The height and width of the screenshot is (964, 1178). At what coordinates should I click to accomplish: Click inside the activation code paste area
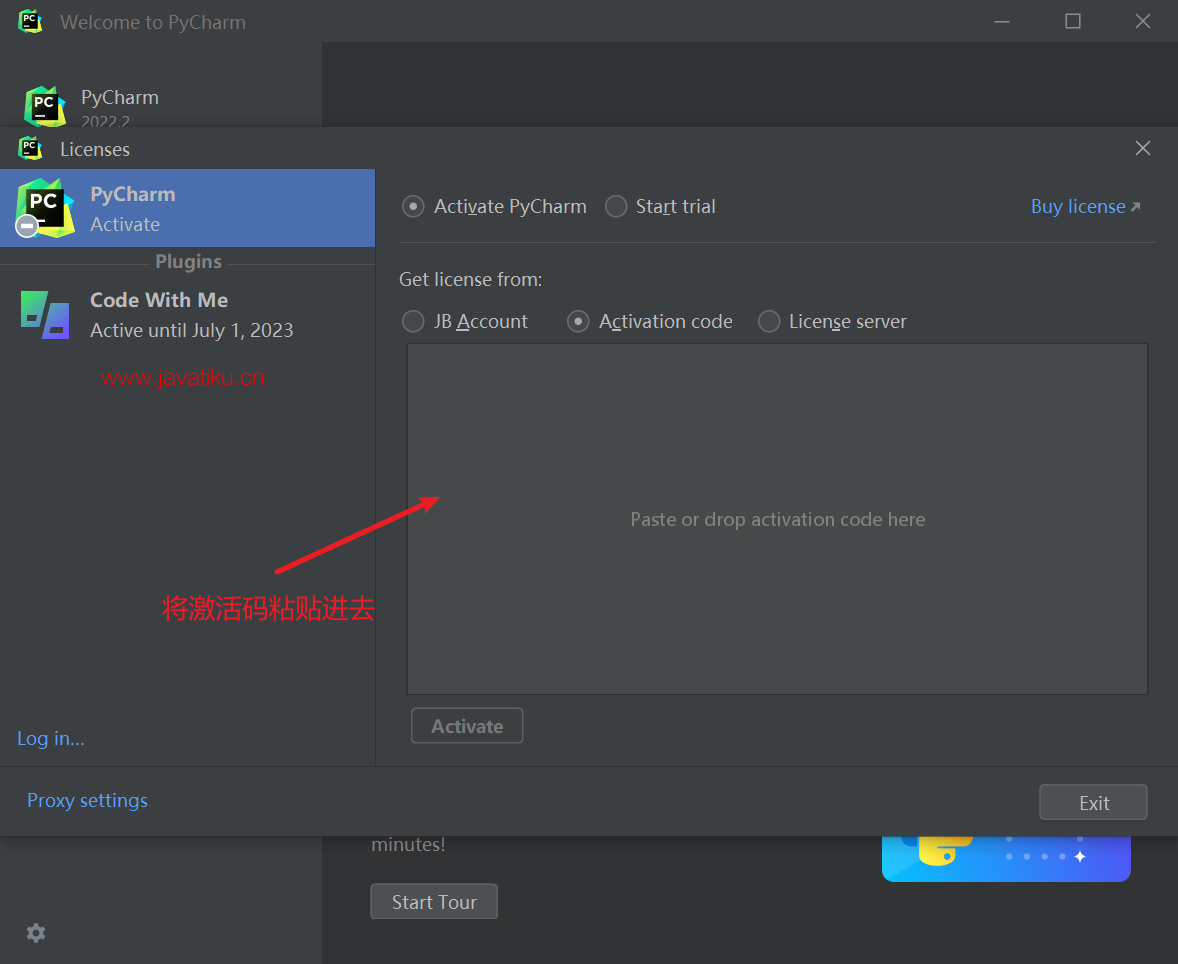[778, 519]
